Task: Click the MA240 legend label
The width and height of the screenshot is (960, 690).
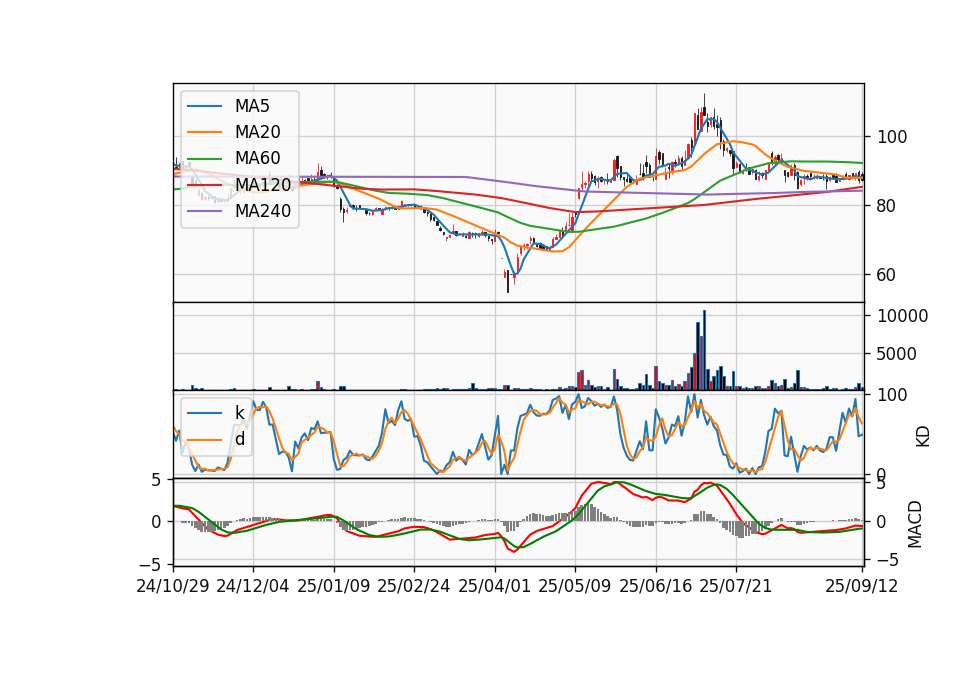Action: point(263,211)
